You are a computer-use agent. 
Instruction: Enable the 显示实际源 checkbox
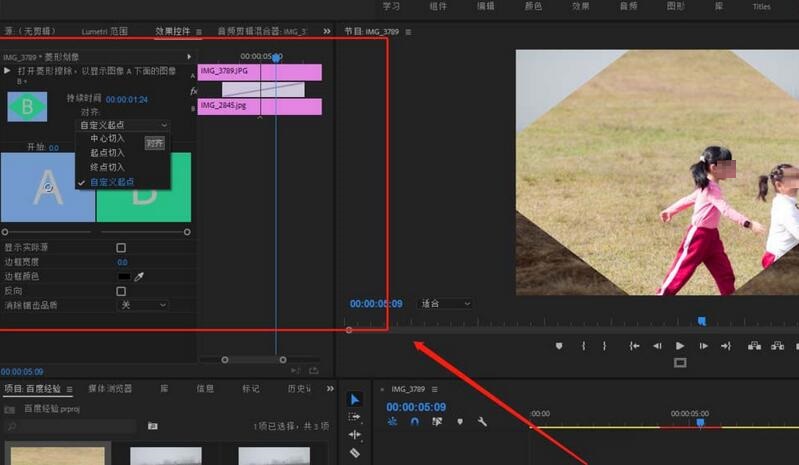click(x=121, y=247)
